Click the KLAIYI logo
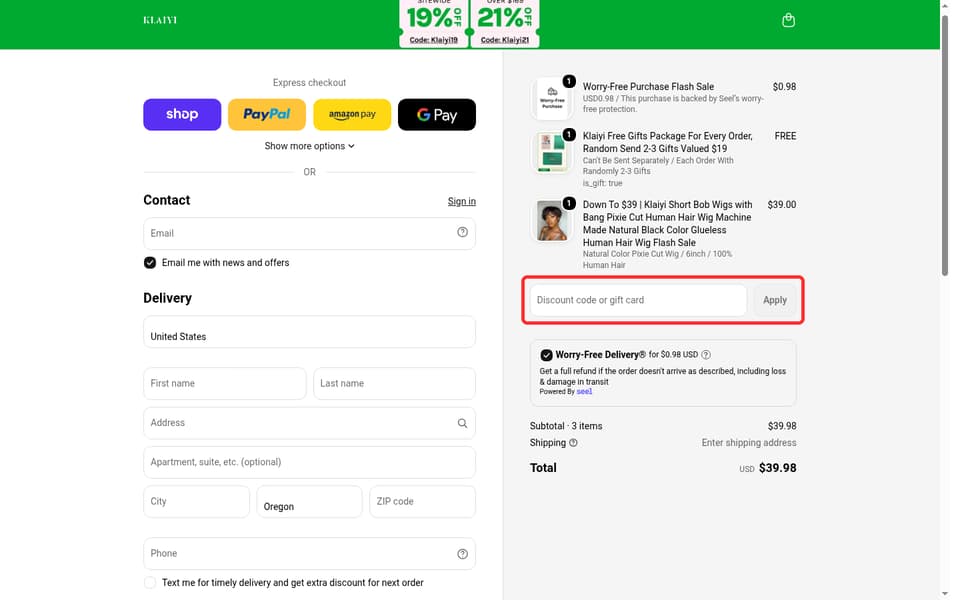 click(x=160, y=20)
